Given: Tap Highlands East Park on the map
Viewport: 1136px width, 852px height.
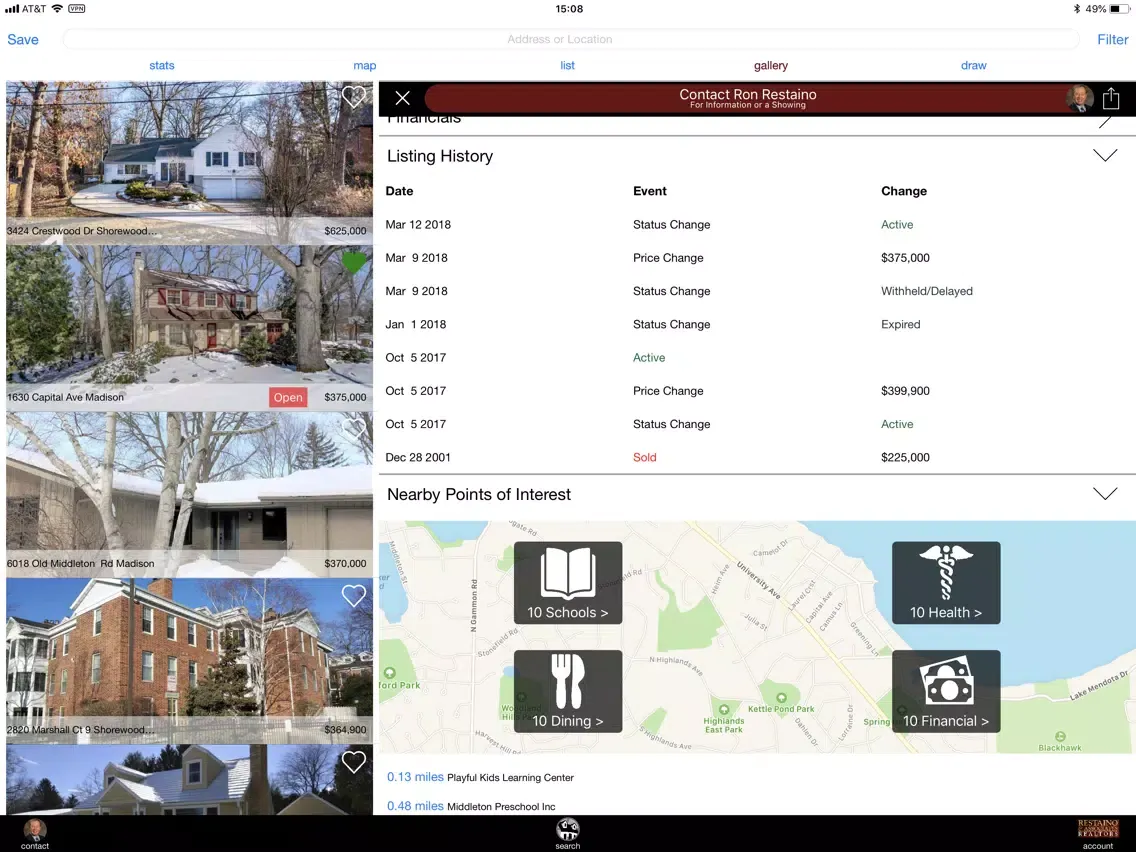Looking at the screenshot, I should point(724,720).
